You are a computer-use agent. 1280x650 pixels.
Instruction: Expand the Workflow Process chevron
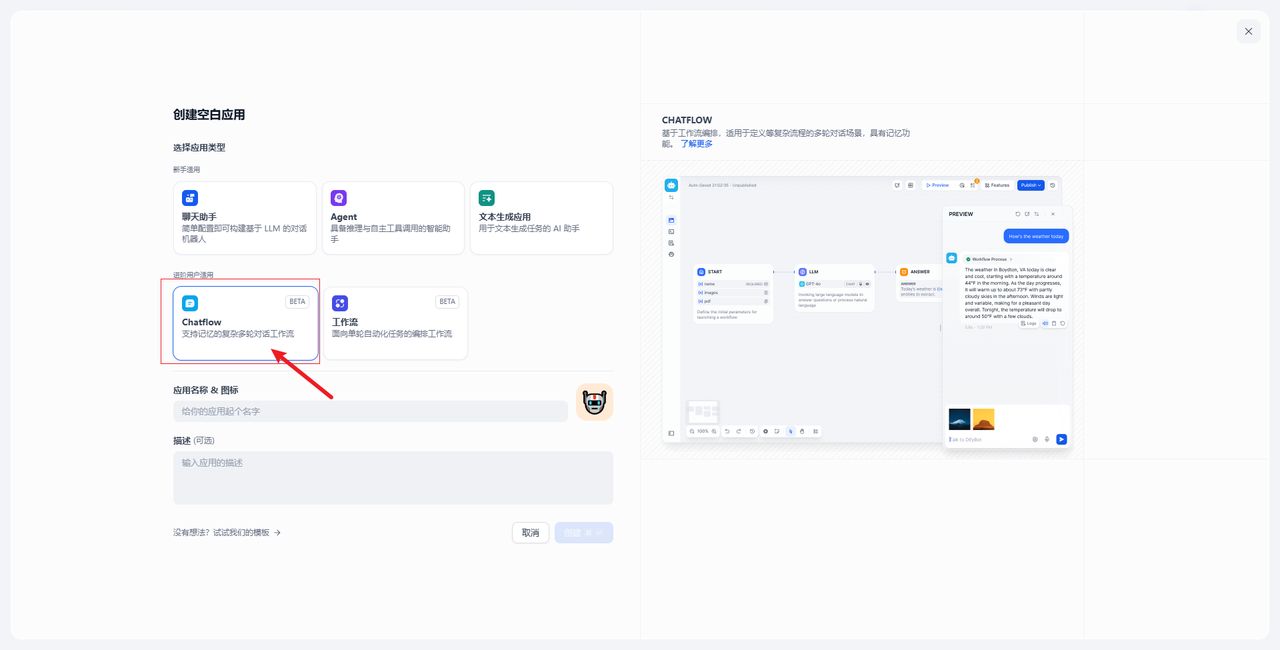[1010, 259]
